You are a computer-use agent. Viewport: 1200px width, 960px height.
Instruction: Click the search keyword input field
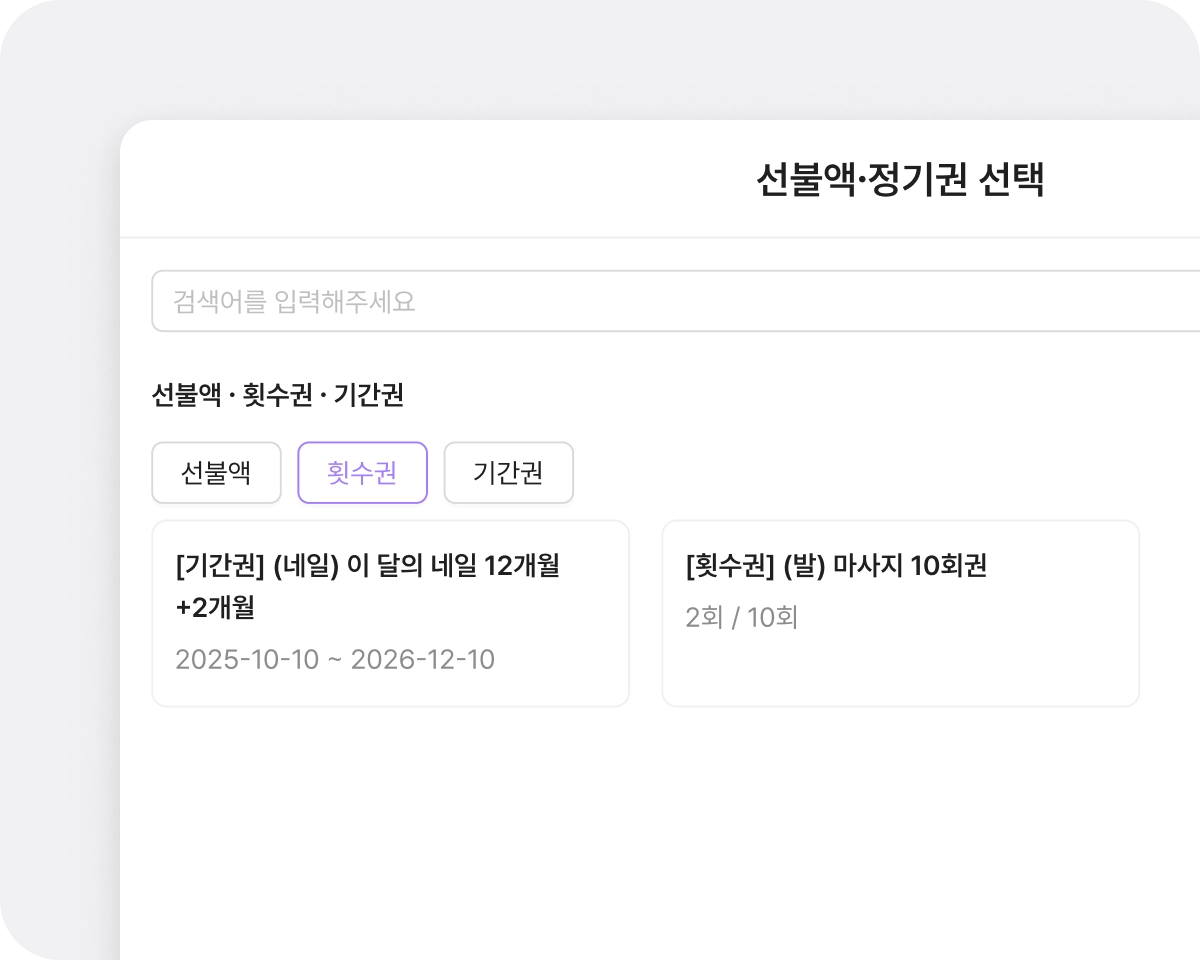click(x=675, y=301)
